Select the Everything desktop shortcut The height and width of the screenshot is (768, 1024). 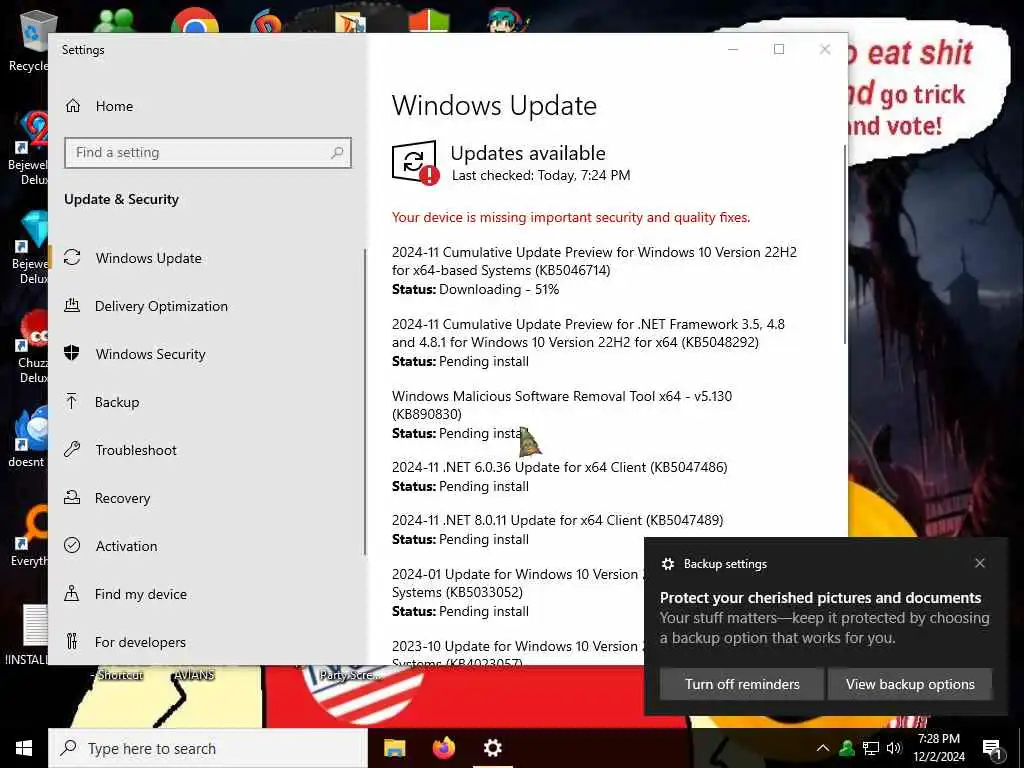point(31,537)
